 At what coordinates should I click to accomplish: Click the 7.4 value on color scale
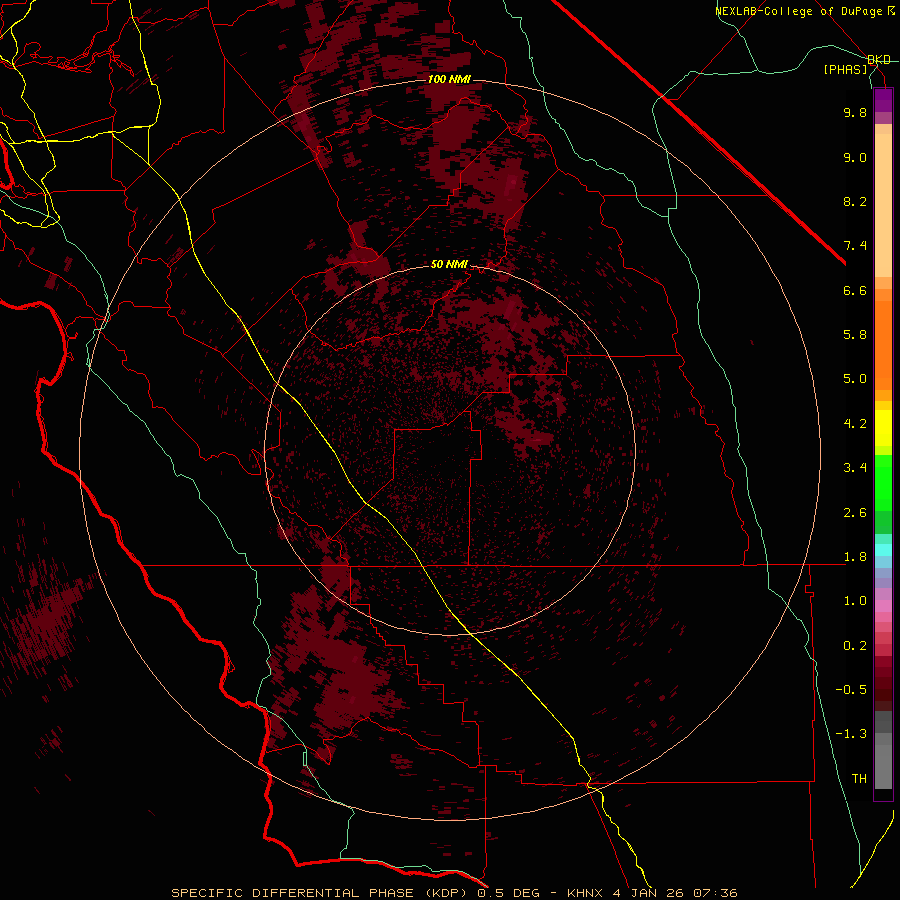855,246
